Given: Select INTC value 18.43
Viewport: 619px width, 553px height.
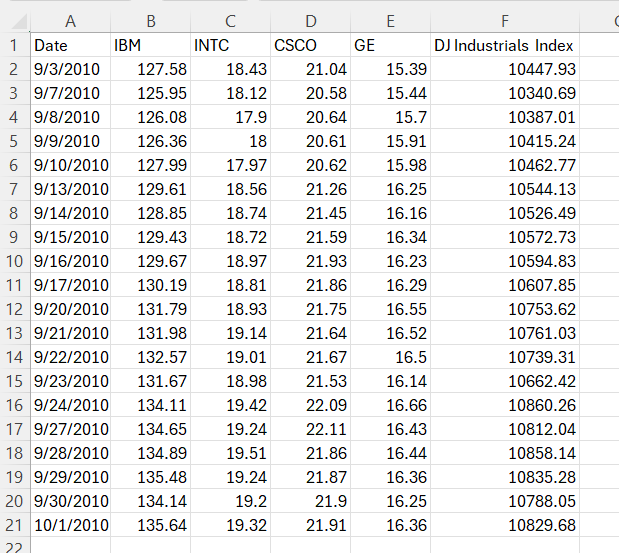Looking at the screenshot, I should (231, 69).
